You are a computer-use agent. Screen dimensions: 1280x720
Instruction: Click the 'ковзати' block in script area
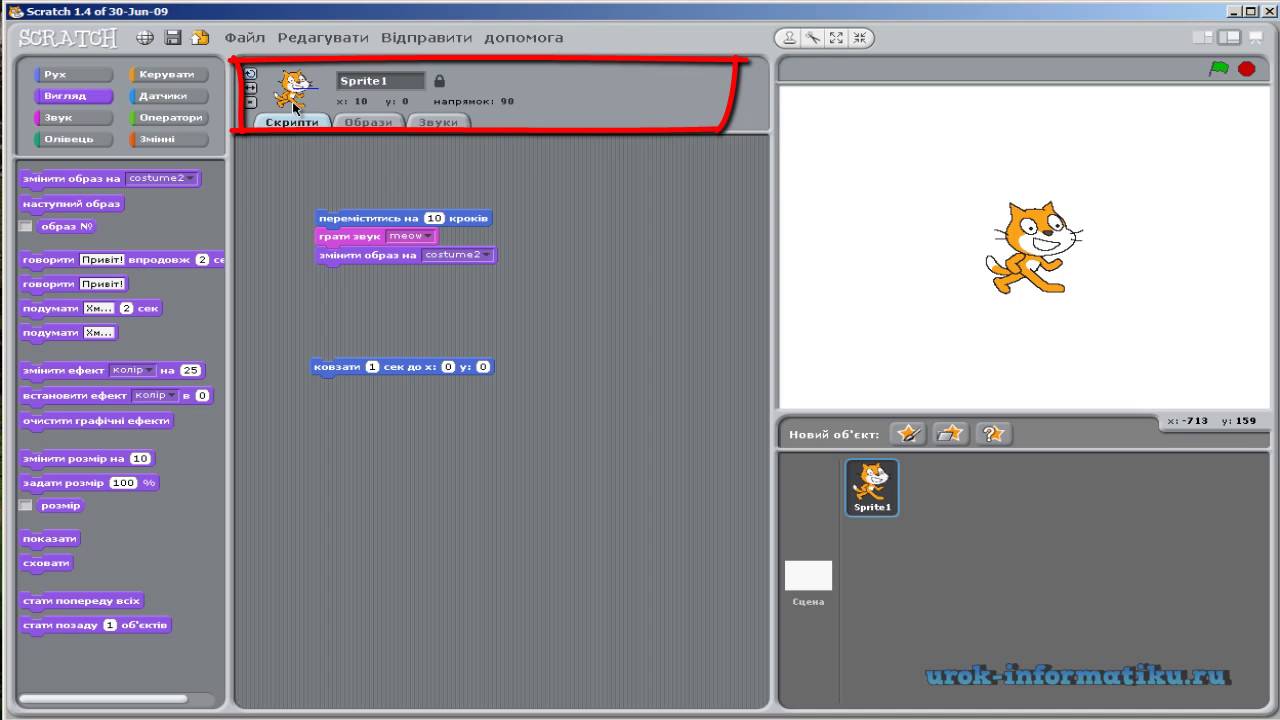[x=402, y=367]
